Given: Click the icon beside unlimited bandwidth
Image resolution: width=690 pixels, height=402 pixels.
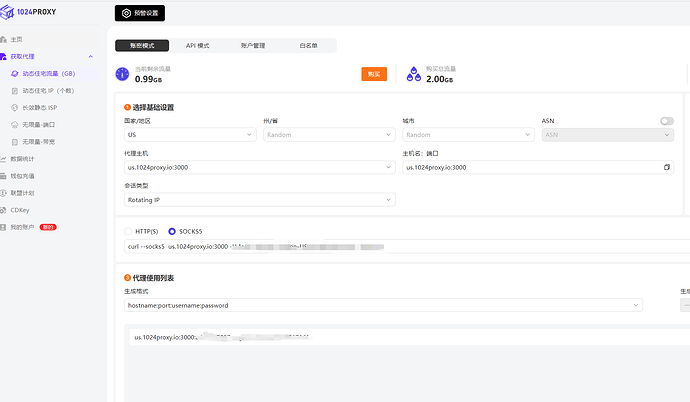Looking at the screenshot, I should 15,142.
